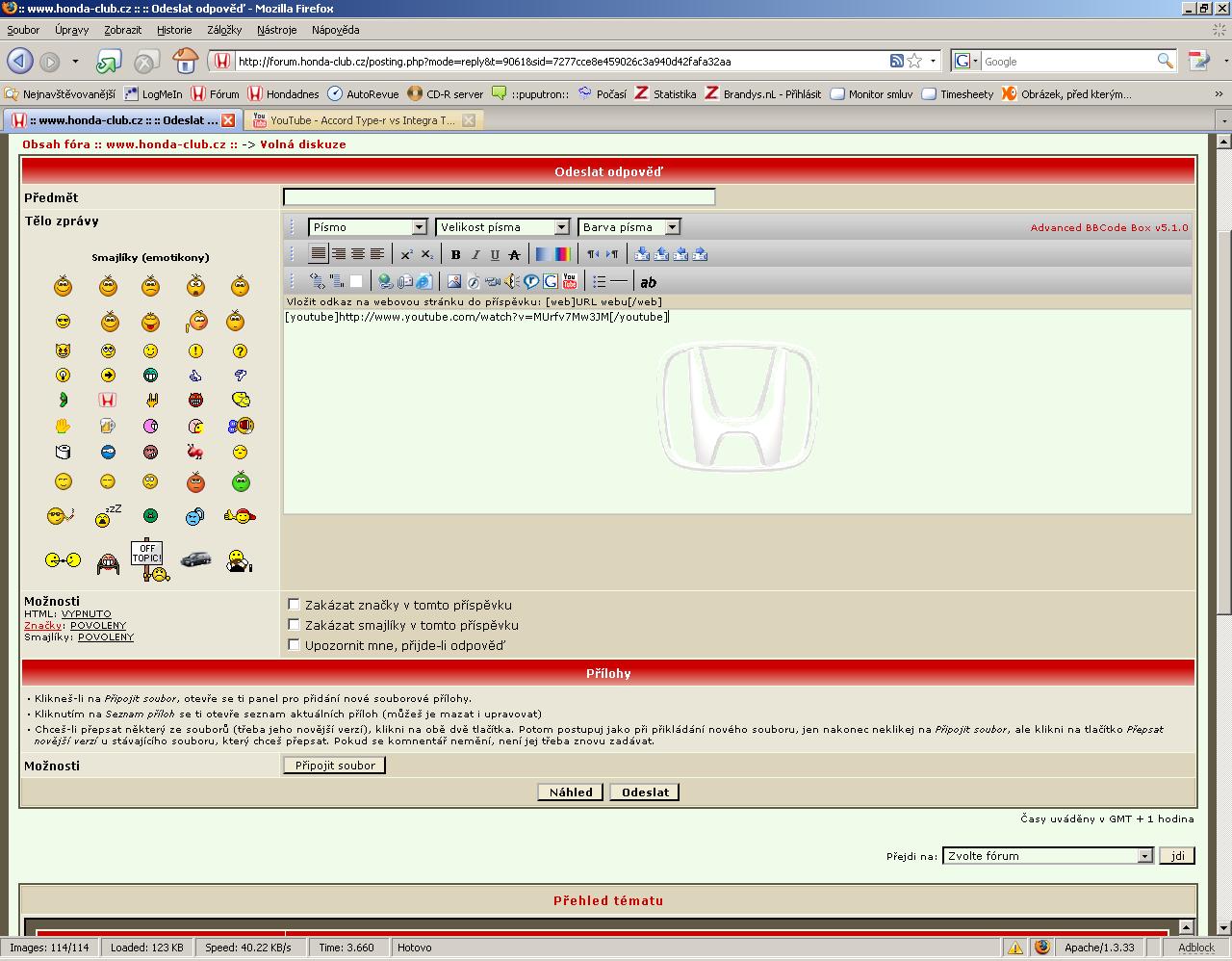Image resolution: width=1232 pixels, height=961 pixels.
Task: Enable 'Zakázat značky v tomto příspěvku' checkbox
Action: click(295, 605)
